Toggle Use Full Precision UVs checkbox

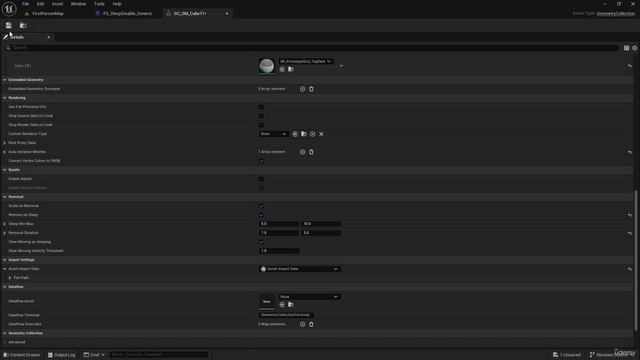(x=261, y=107)
